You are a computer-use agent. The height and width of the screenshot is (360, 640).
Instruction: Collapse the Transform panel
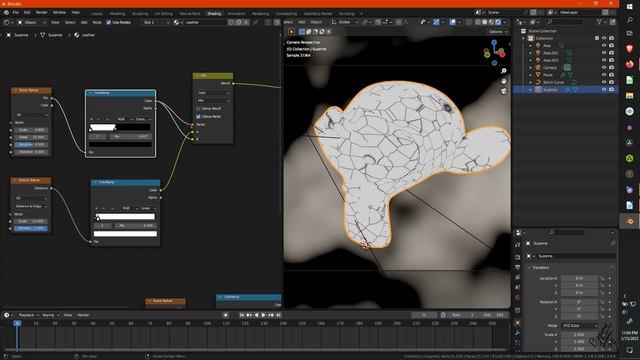530,268
